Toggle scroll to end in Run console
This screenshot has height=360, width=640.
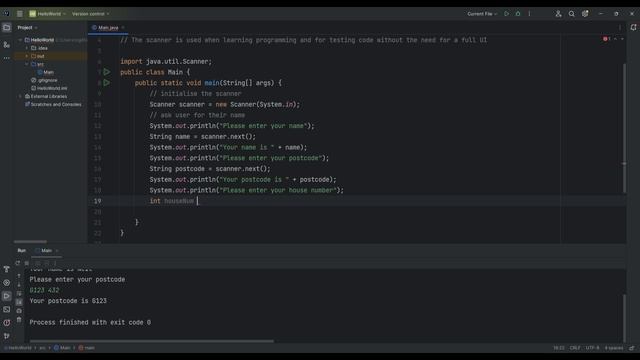(19, 302)
